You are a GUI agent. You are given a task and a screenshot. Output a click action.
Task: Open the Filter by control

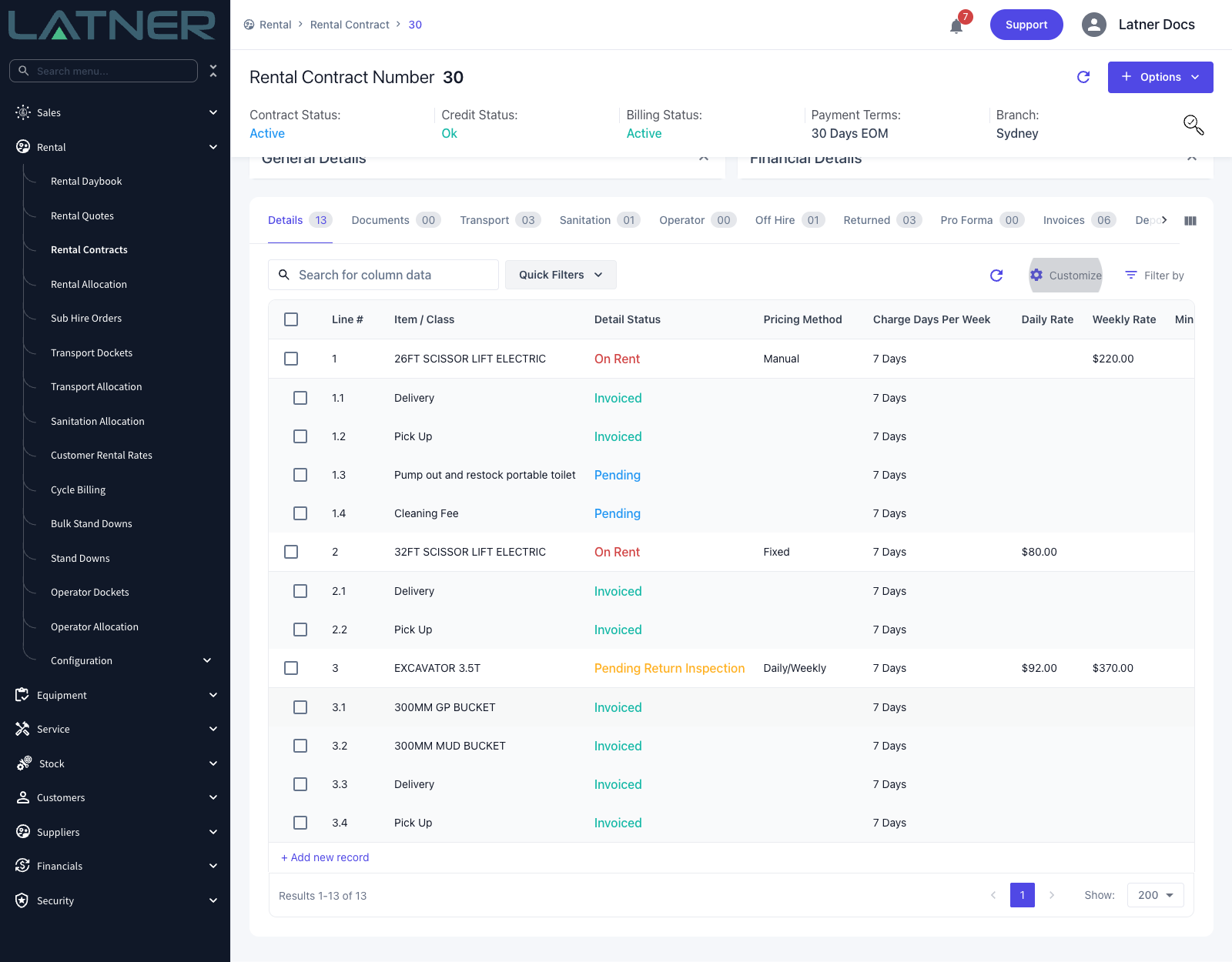pyautogui.click(x=1154, y=276)
